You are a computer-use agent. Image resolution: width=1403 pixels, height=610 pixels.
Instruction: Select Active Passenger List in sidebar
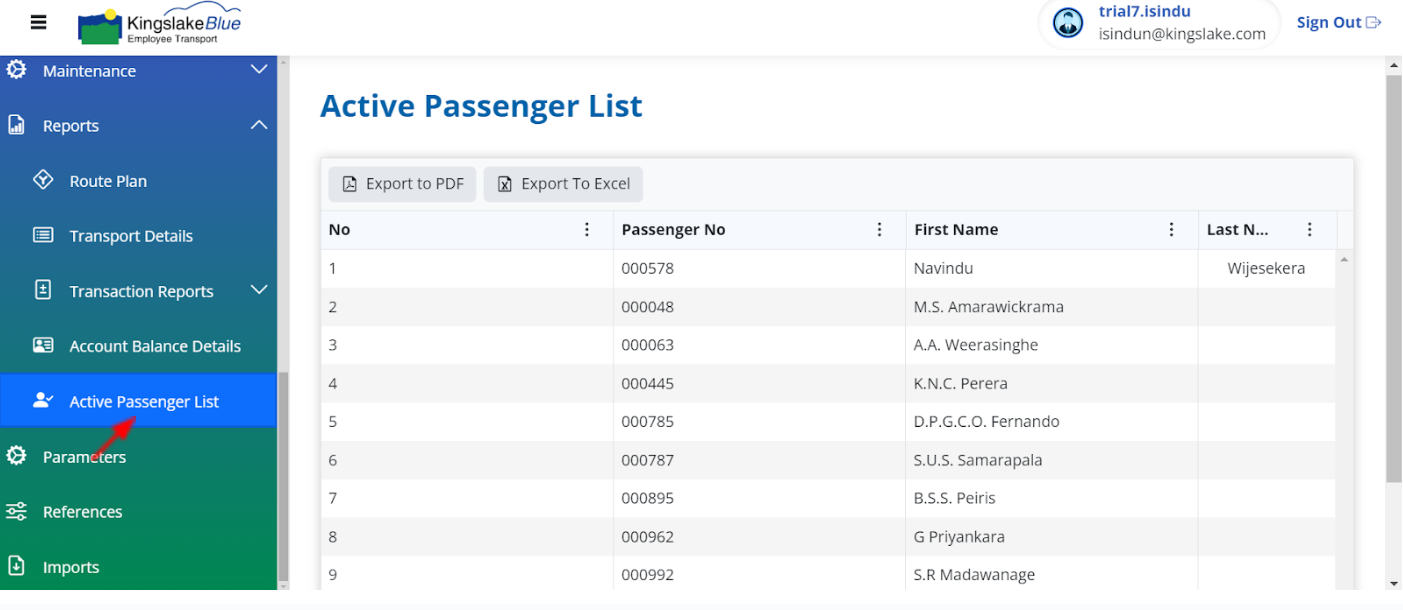(138, 401)
